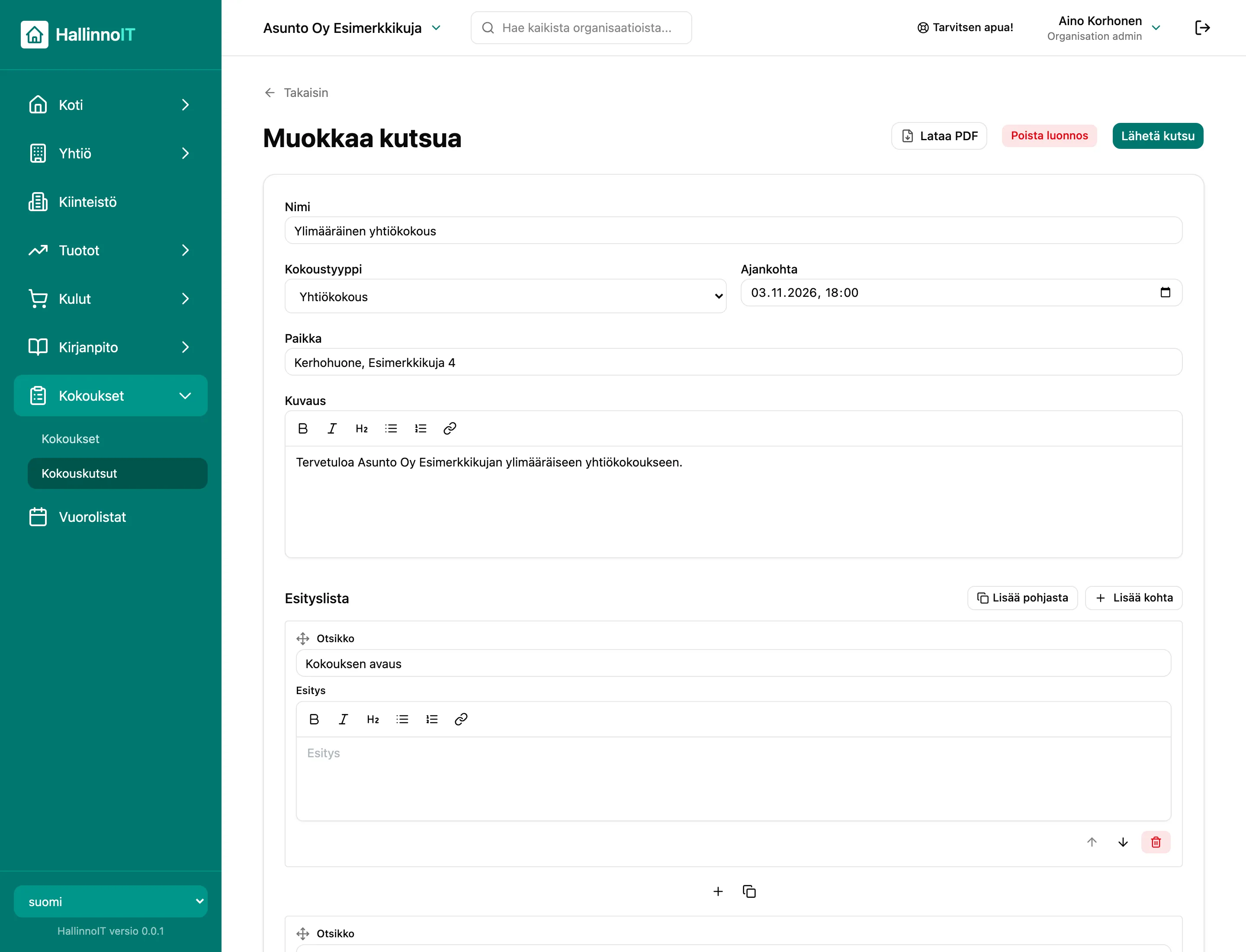Select the Kokouskutsut submenu item
Screen dimensions: 1246x952
117,473
